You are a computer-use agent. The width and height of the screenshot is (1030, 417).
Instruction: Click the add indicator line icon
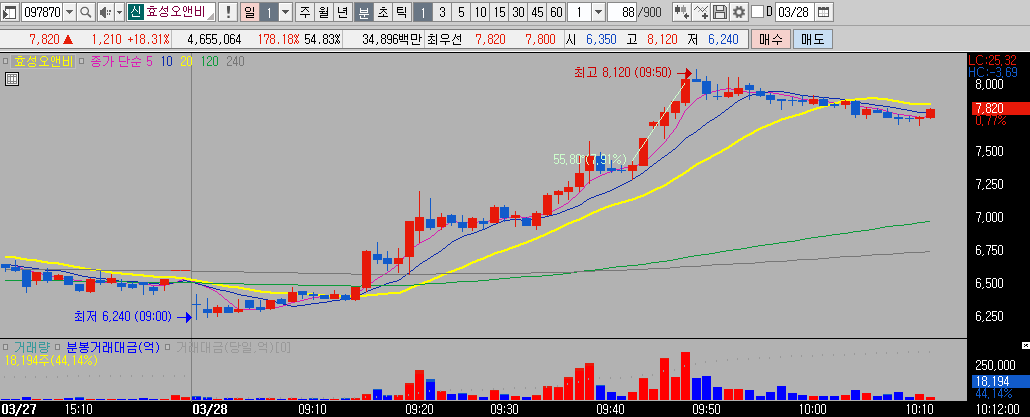tap(702, 12)
